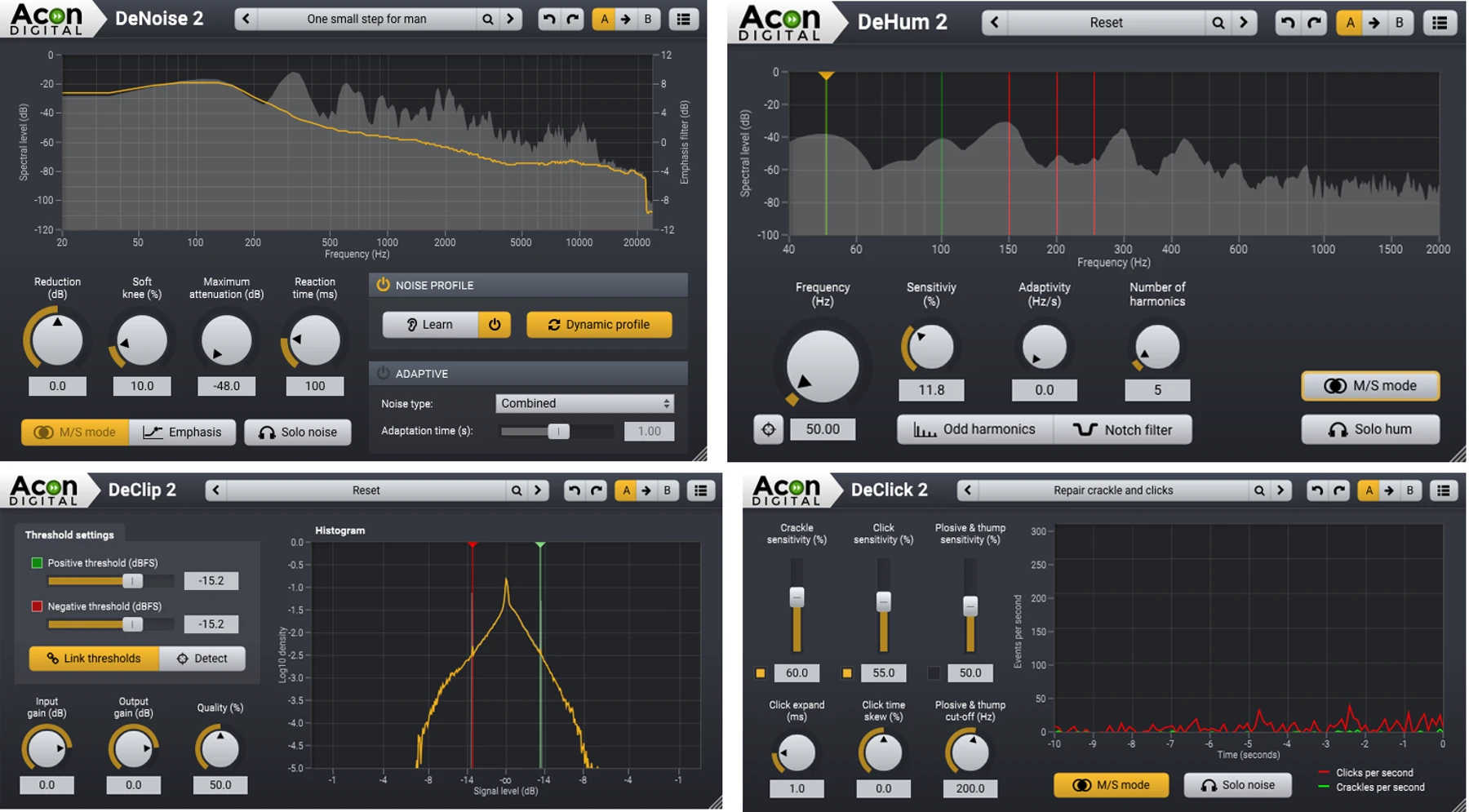Click the Learn button in DeNoise 2
Screen dimensions: 1469x812
pyautogui.click(x=430, y=324)
